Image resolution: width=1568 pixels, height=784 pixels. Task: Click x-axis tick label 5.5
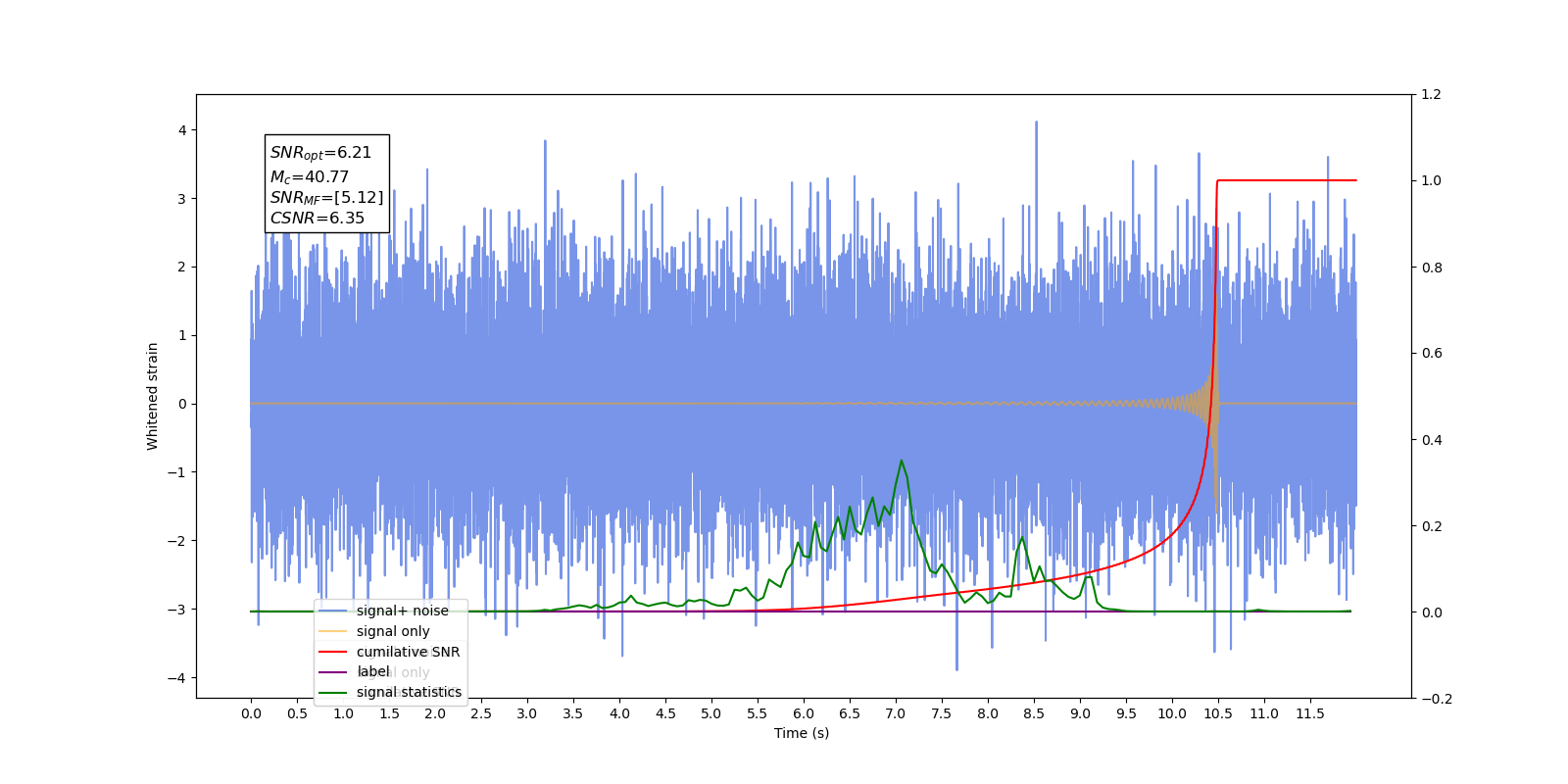pos(758,713)
